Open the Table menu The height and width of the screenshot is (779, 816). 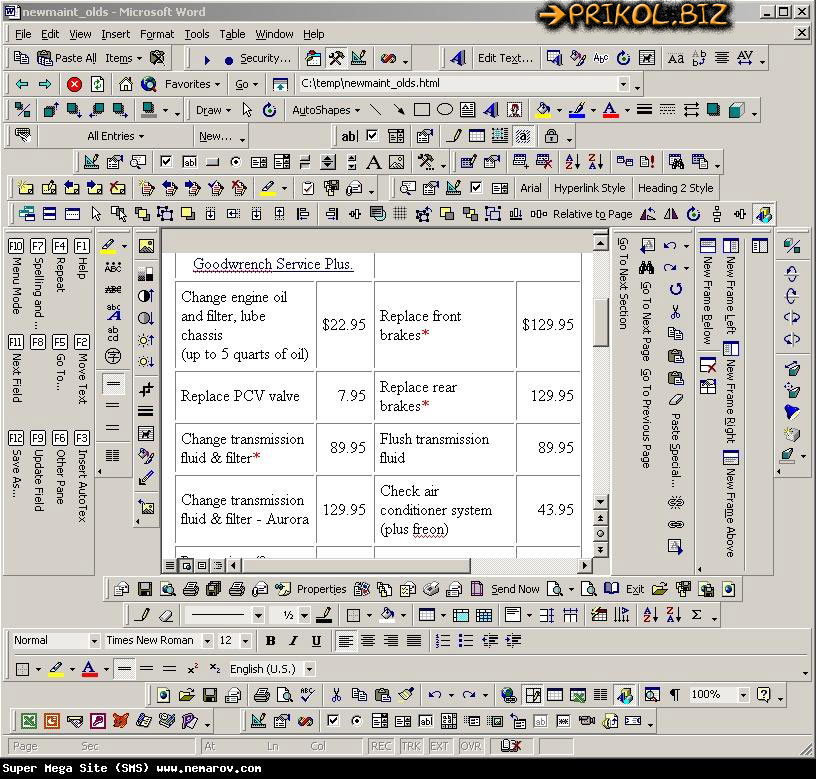tap(232, 34)
